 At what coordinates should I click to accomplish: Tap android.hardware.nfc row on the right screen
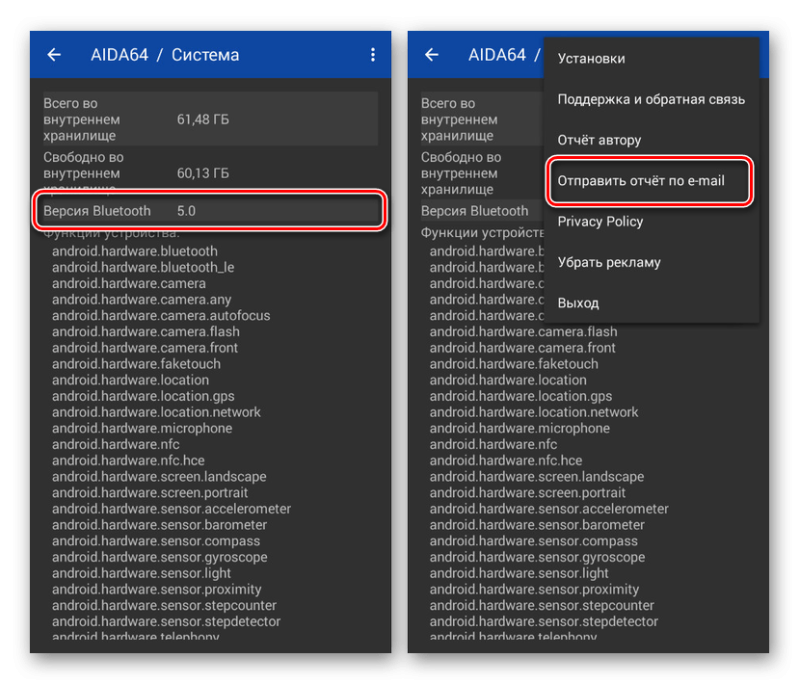tap(493, 444)
